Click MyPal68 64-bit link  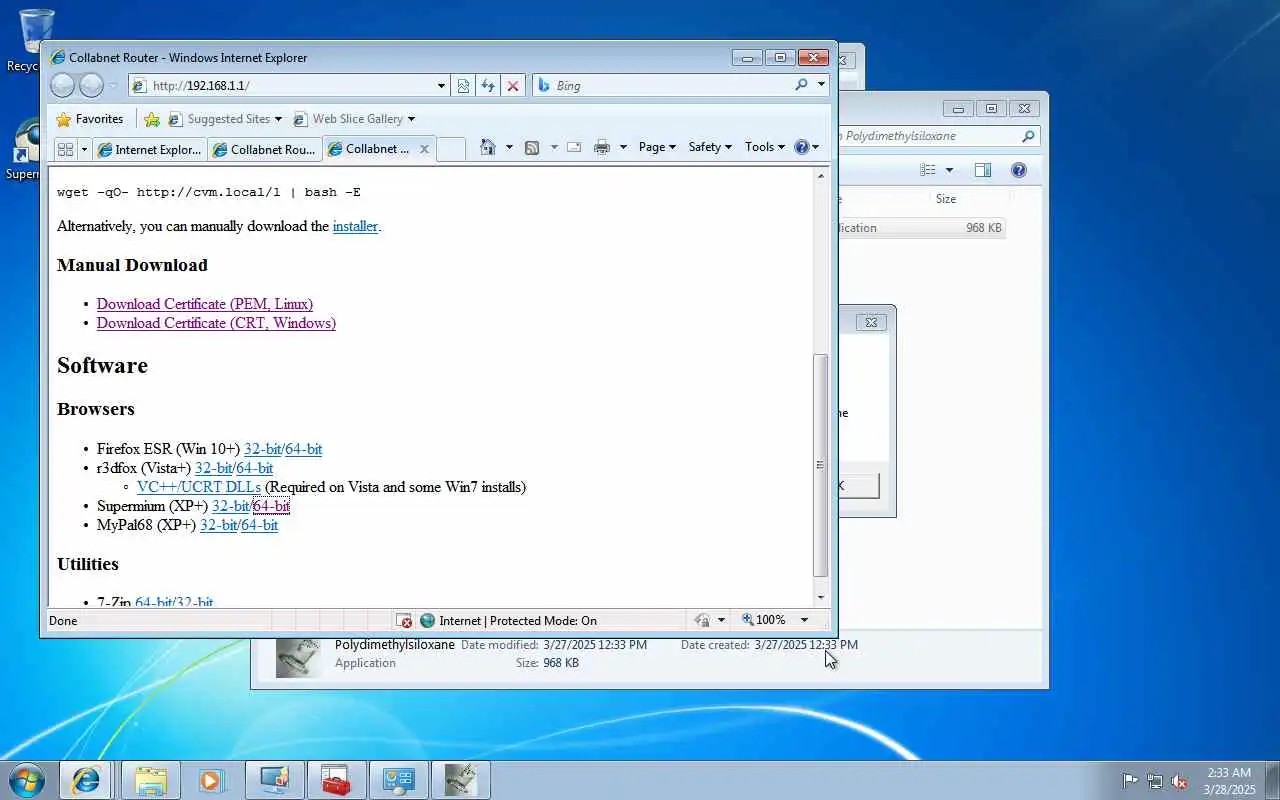point(260,525)
